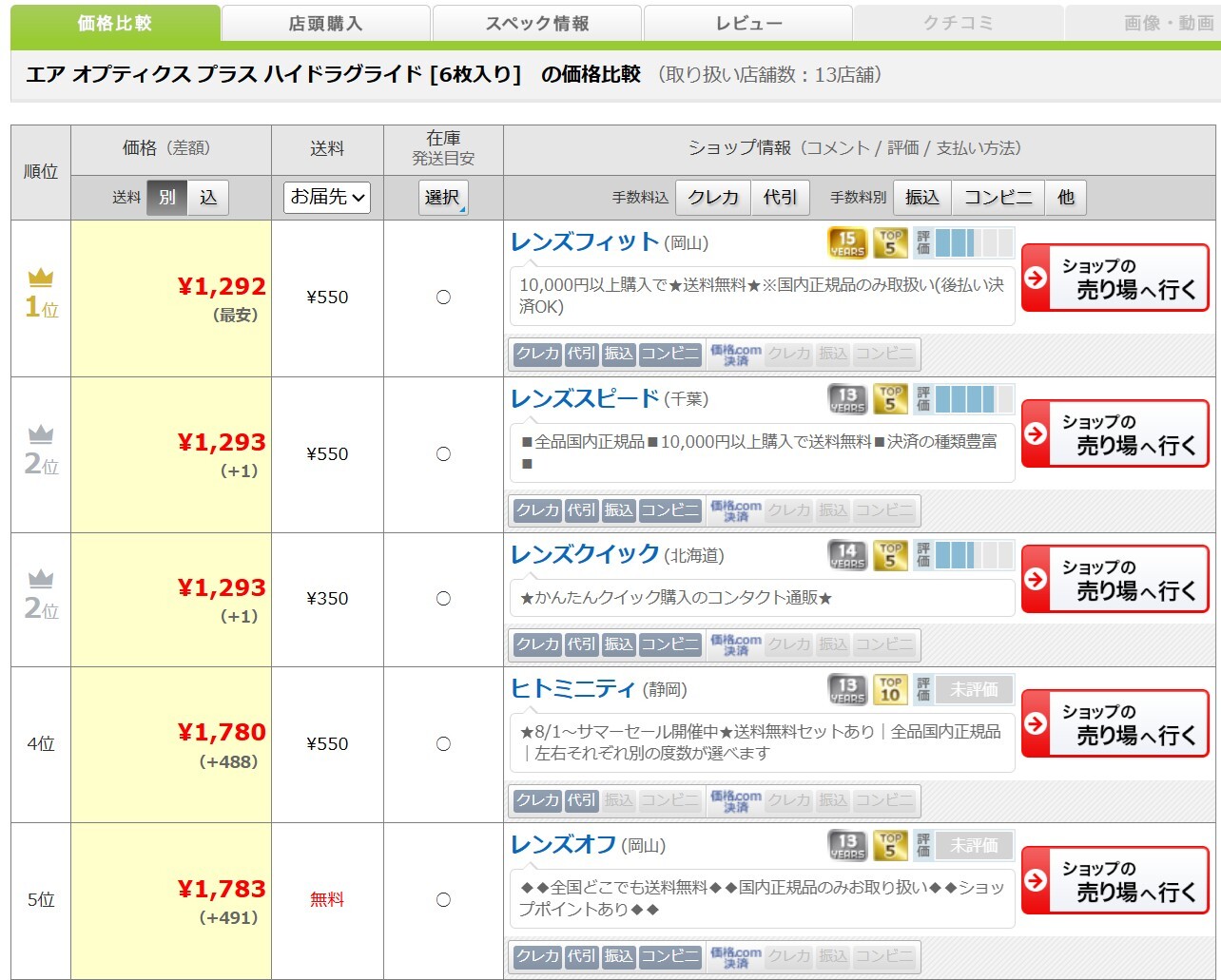Viewport: 1221px width, 980px height.
Task: Open レンズクイック shop link
Action: (585, 554)
